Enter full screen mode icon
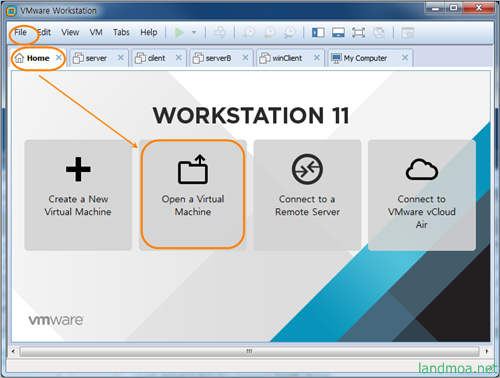 click(x=358, y=33)
